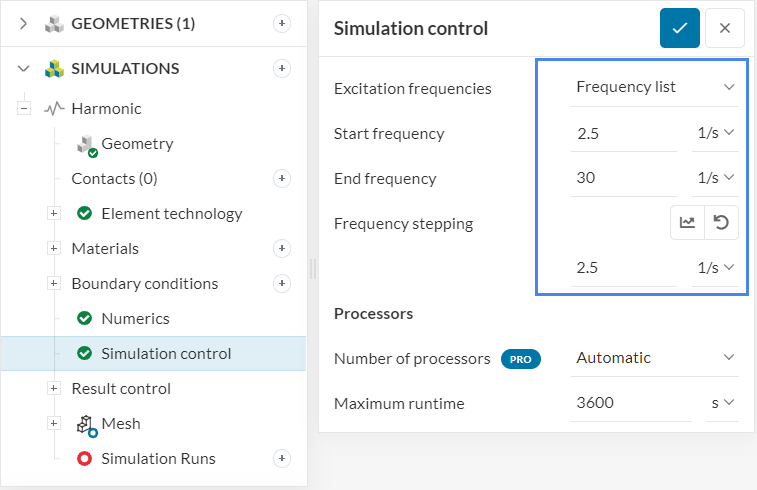Viewport: 757px width, 490px height.
Task: Collapse the Harmonic simulation tree
Action: click(24, 109)
